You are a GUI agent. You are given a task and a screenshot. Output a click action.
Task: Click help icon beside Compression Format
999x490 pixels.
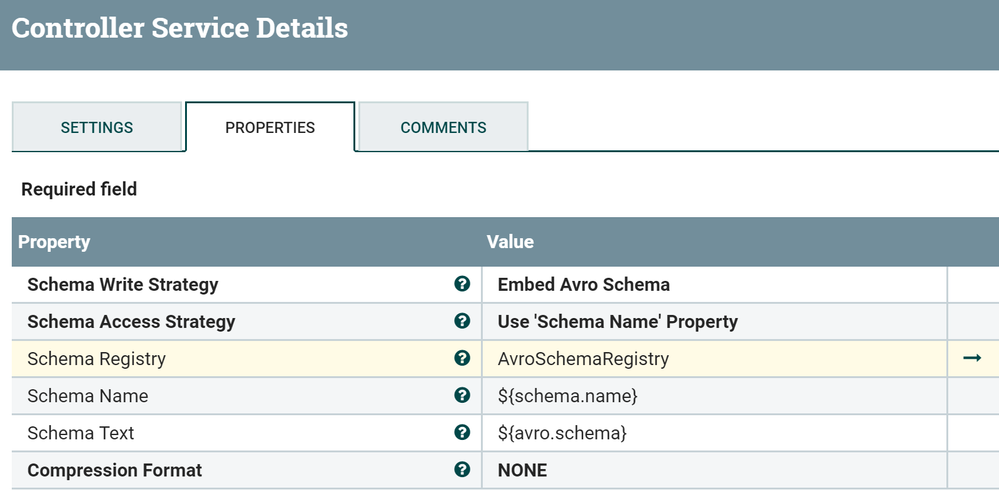[462, 469]
